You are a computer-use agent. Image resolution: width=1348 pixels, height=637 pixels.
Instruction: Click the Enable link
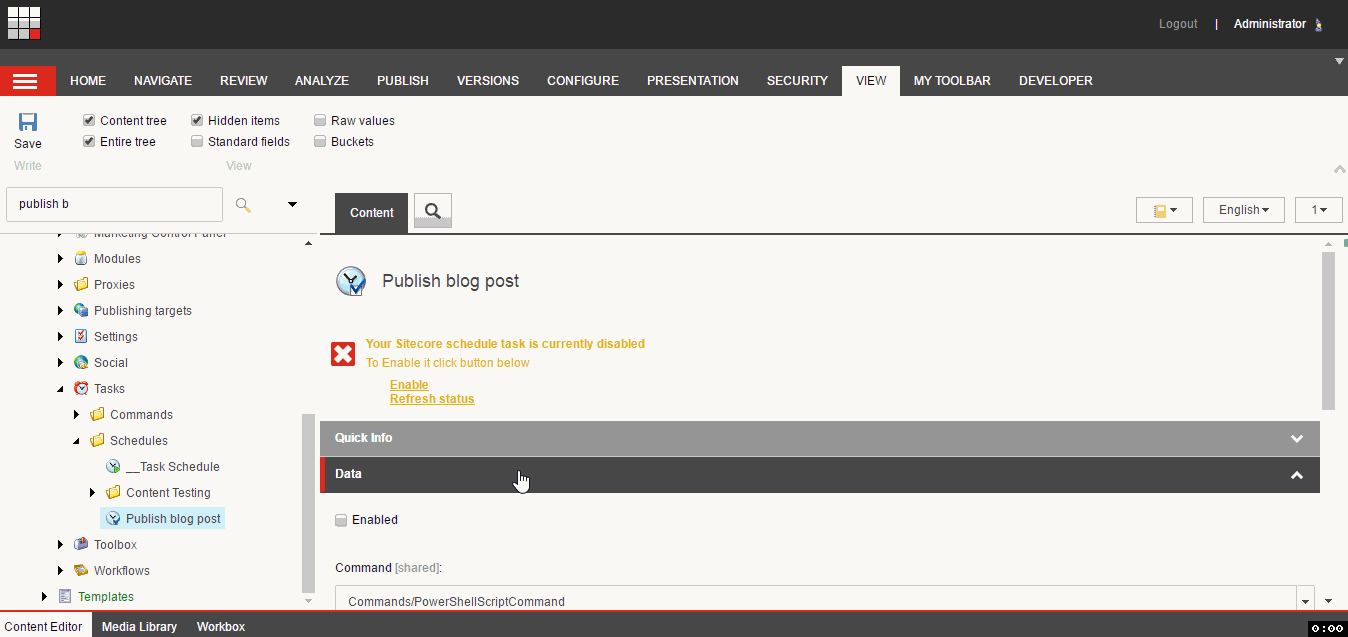tap(409, 385)
